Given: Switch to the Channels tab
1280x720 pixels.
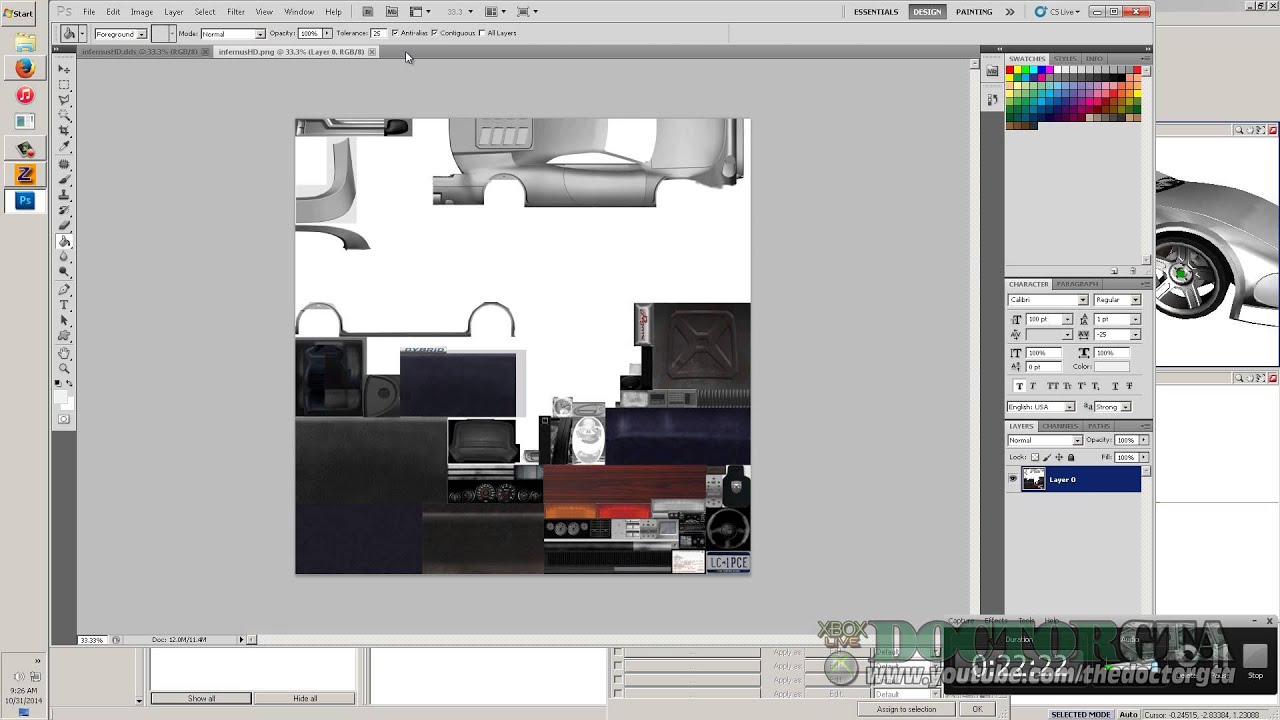Looking at the screenshot, I should tap(1060, 426).
